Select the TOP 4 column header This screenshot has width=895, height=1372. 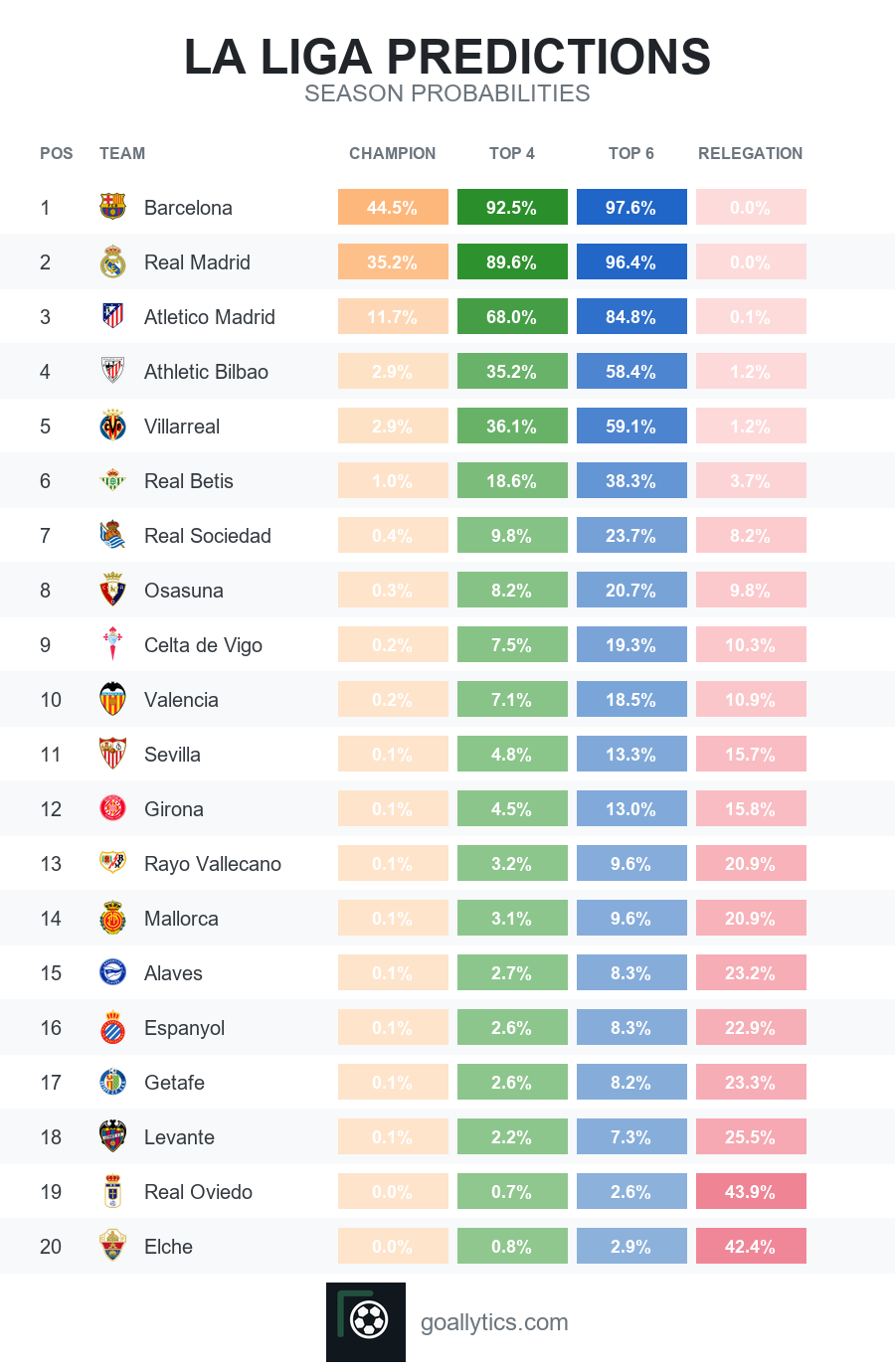pyautogui.click(x=512, y=153)
